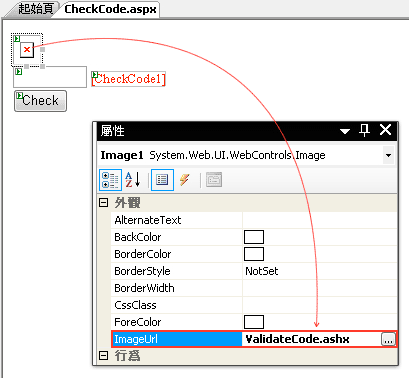Click the ForeColor swatch
This screenshot has height=378, width=409.
254,322
